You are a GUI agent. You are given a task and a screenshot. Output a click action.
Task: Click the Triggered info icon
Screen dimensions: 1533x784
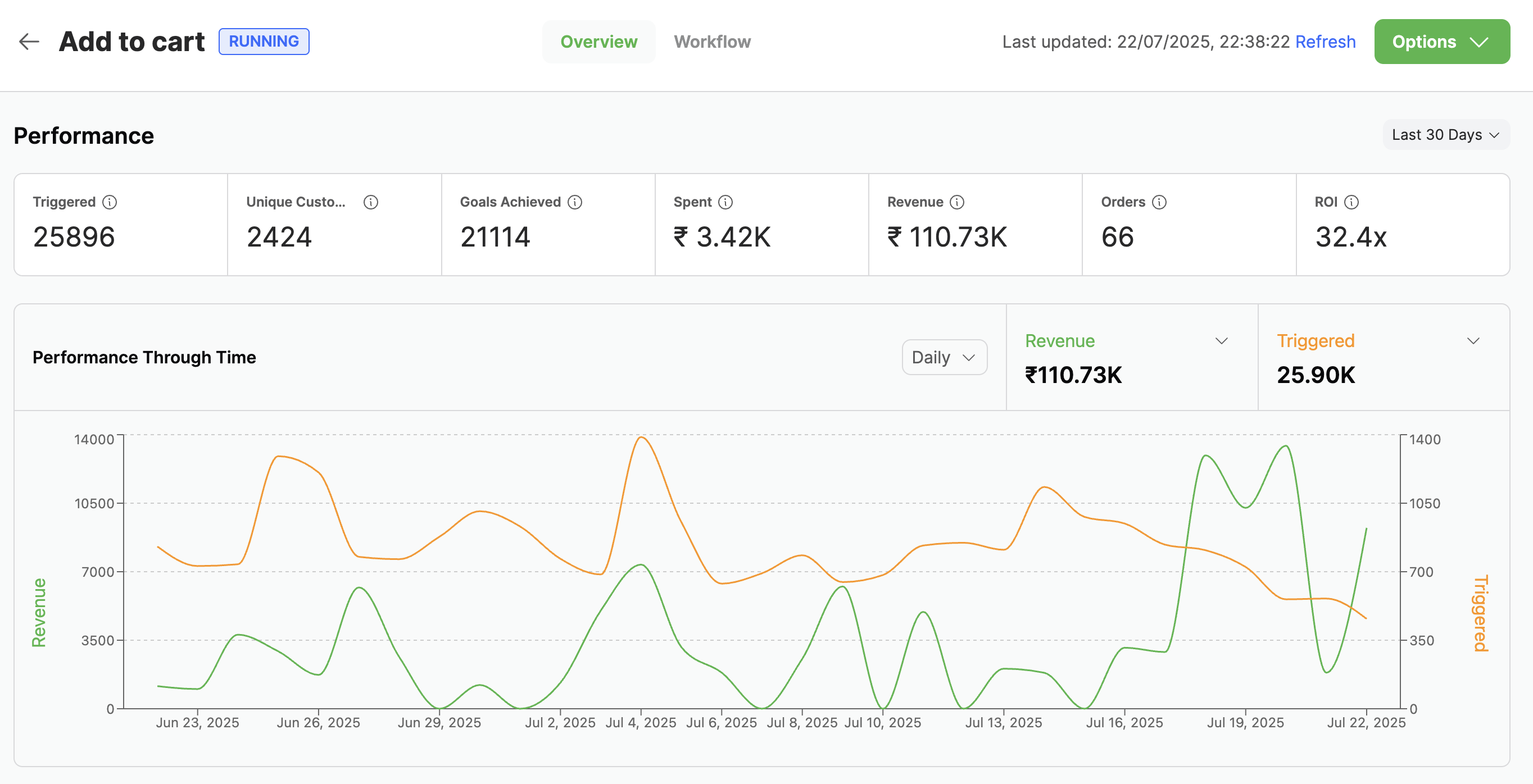110,202
